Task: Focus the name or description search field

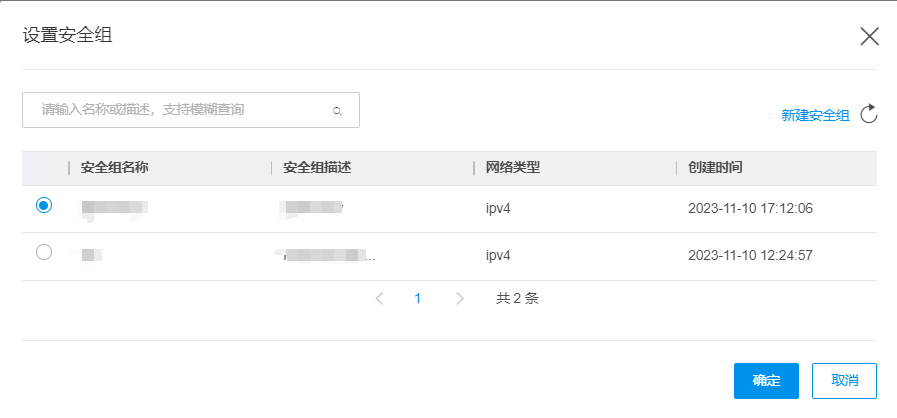Action: coord(180,110)
